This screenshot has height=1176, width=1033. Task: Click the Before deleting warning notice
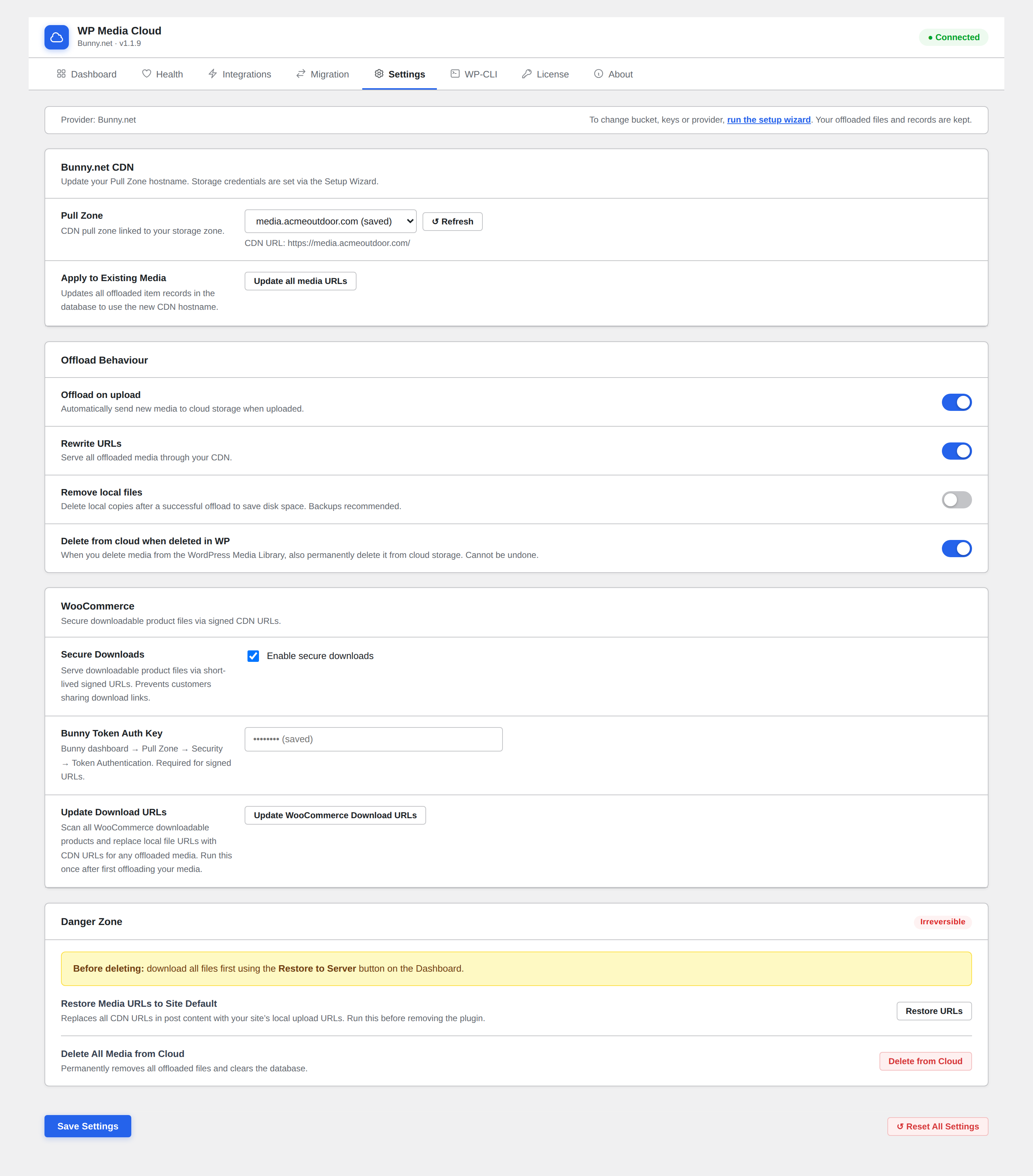[516, 968]
